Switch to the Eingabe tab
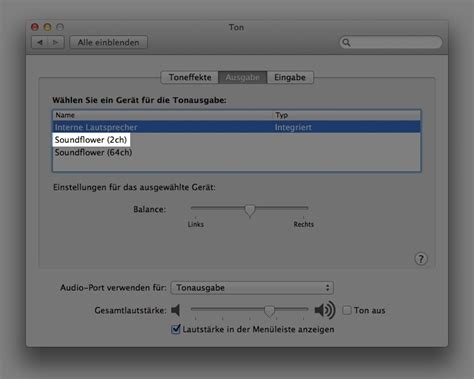 [290, 77]
